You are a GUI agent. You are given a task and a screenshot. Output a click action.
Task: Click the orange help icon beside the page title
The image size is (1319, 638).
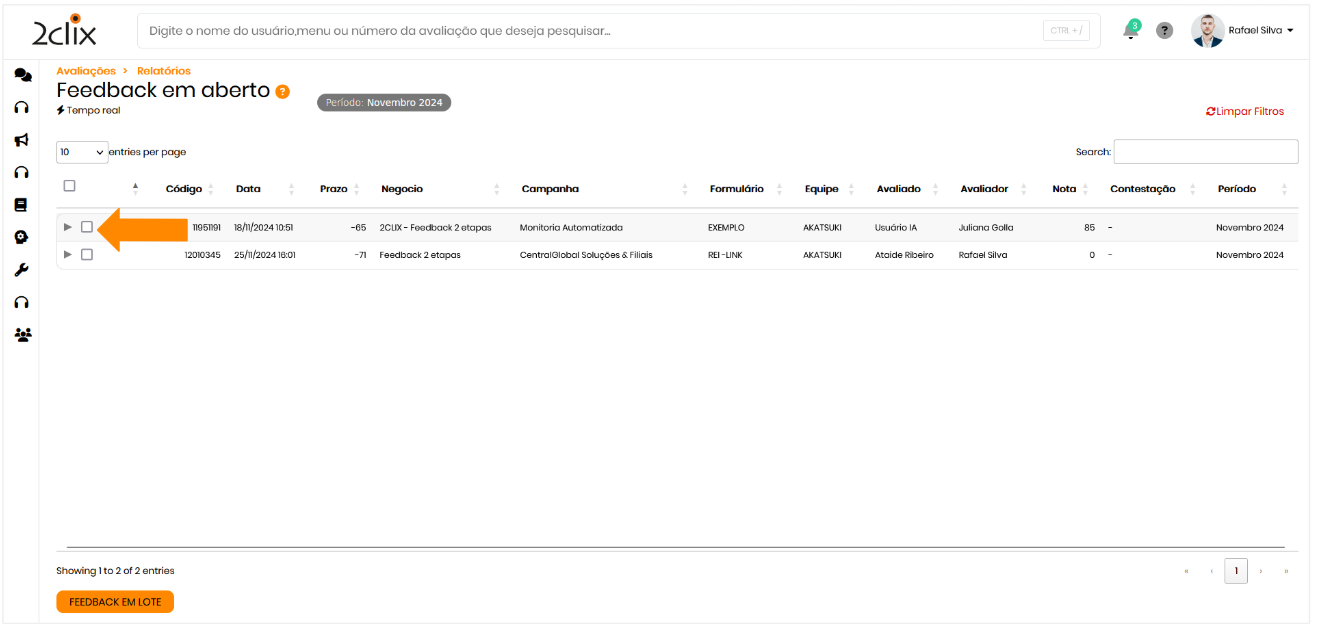283,91
